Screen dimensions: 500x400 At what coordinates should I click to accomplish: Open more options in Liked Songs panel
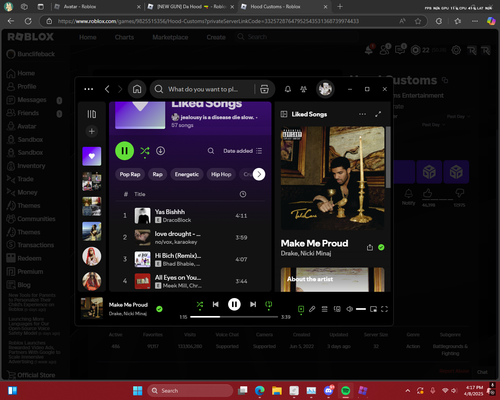(362, 114)
